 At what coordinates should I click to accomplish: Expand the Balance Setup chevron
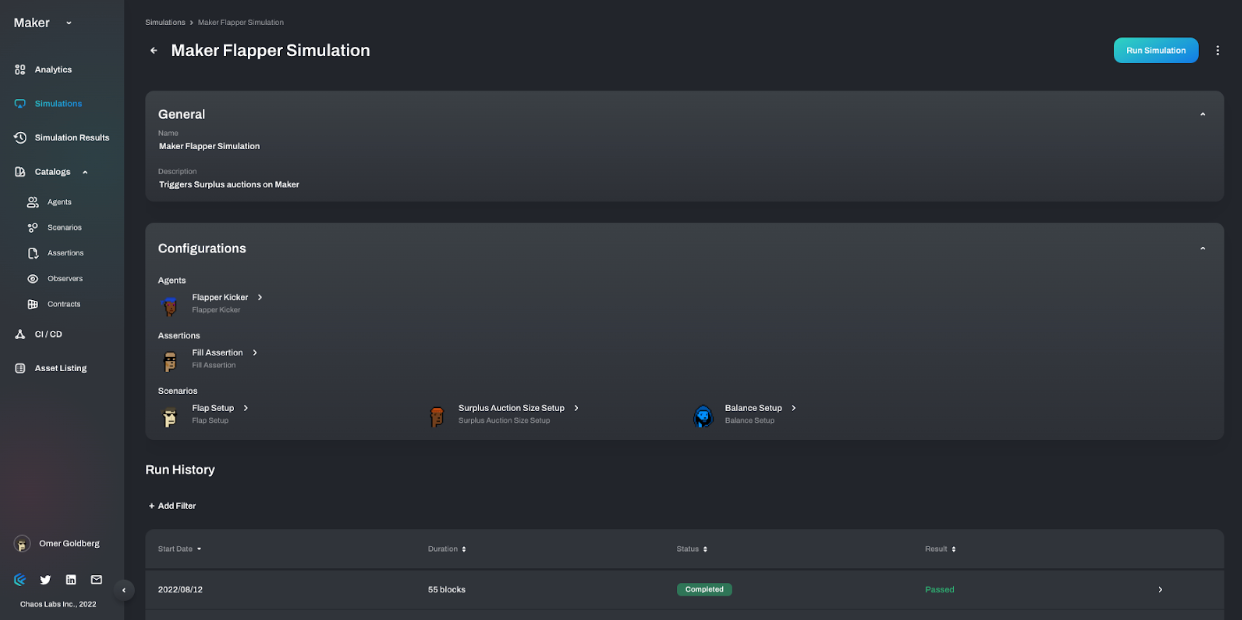794,408
